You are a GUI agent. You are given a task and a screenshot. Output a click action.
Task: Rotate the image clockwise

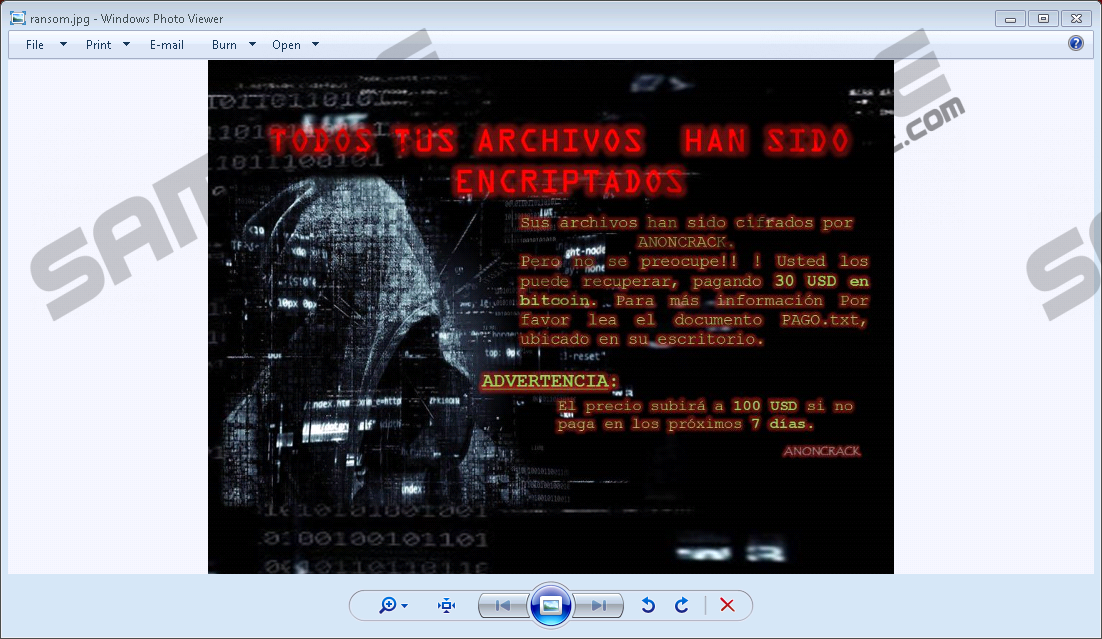682,605
